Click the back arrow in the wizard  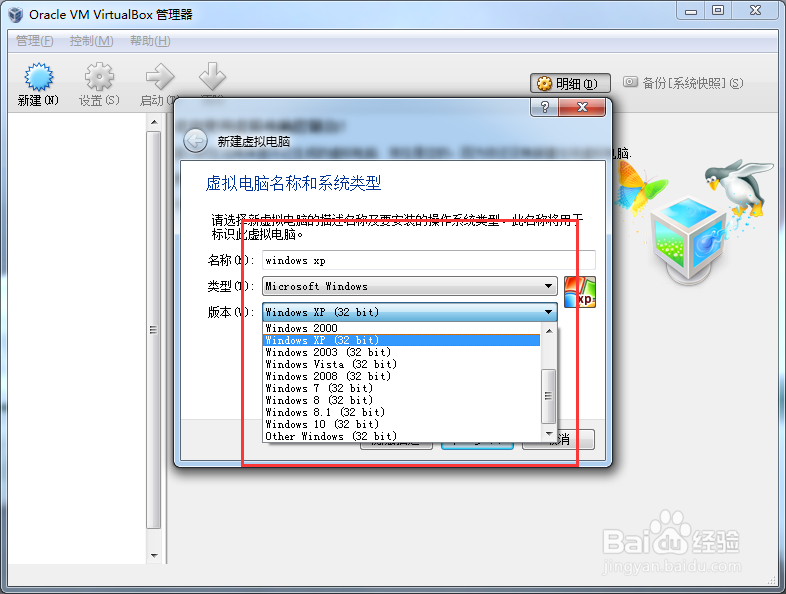click(x=195, y=141)
